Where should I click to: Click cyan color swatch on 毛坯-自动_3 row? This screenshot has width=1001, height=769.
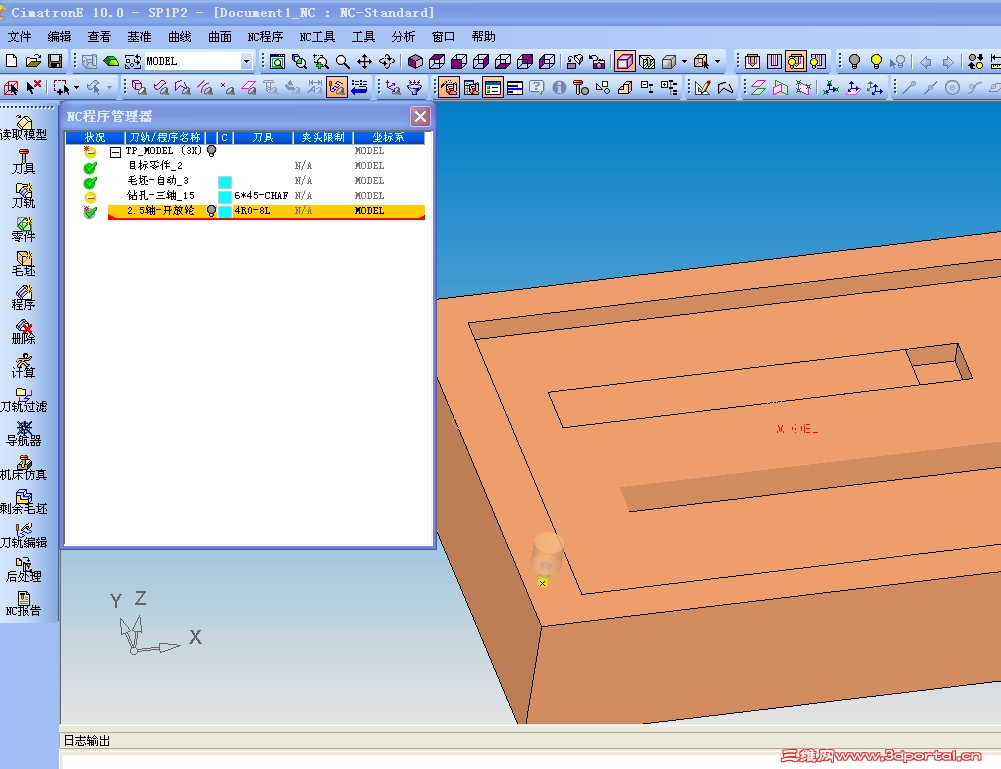tap(225, 181)
